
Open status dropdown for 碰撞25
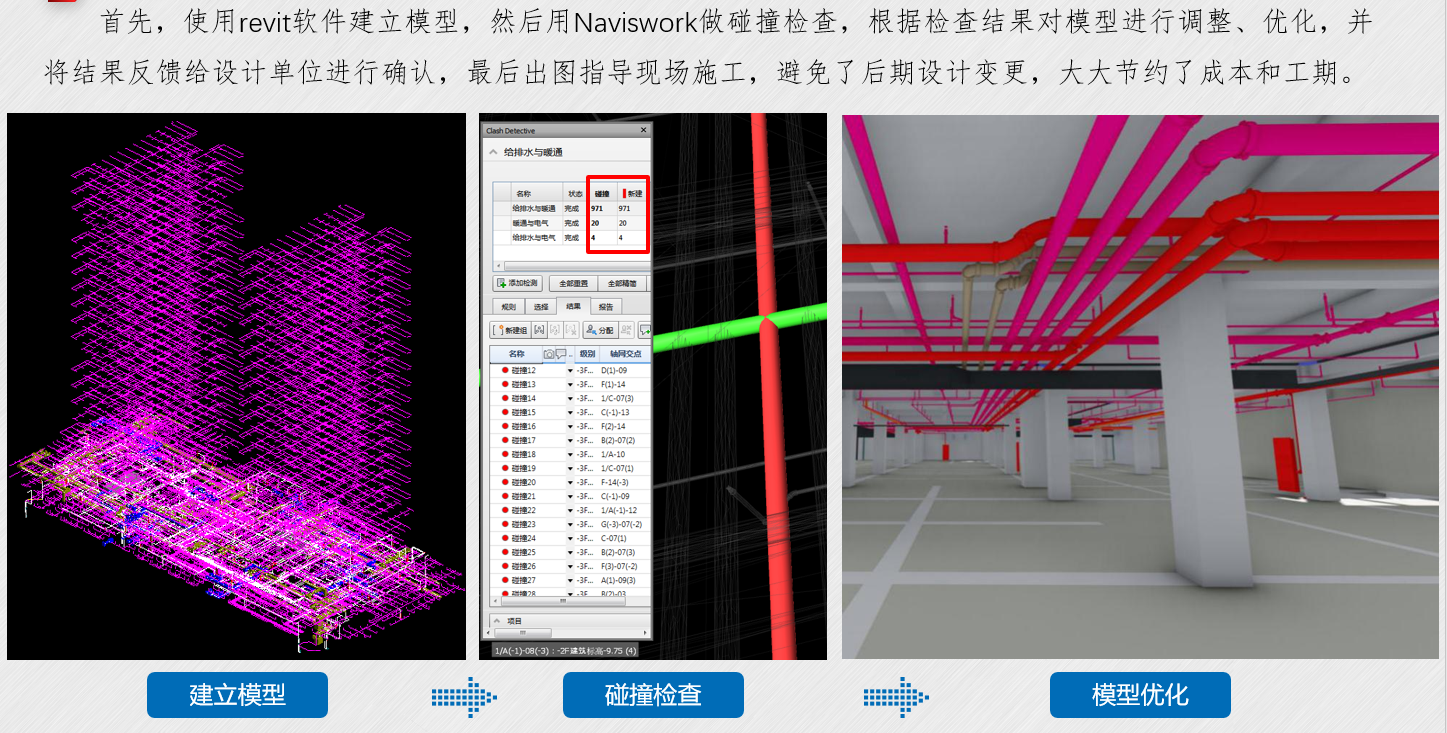click(x=571, y=552)
